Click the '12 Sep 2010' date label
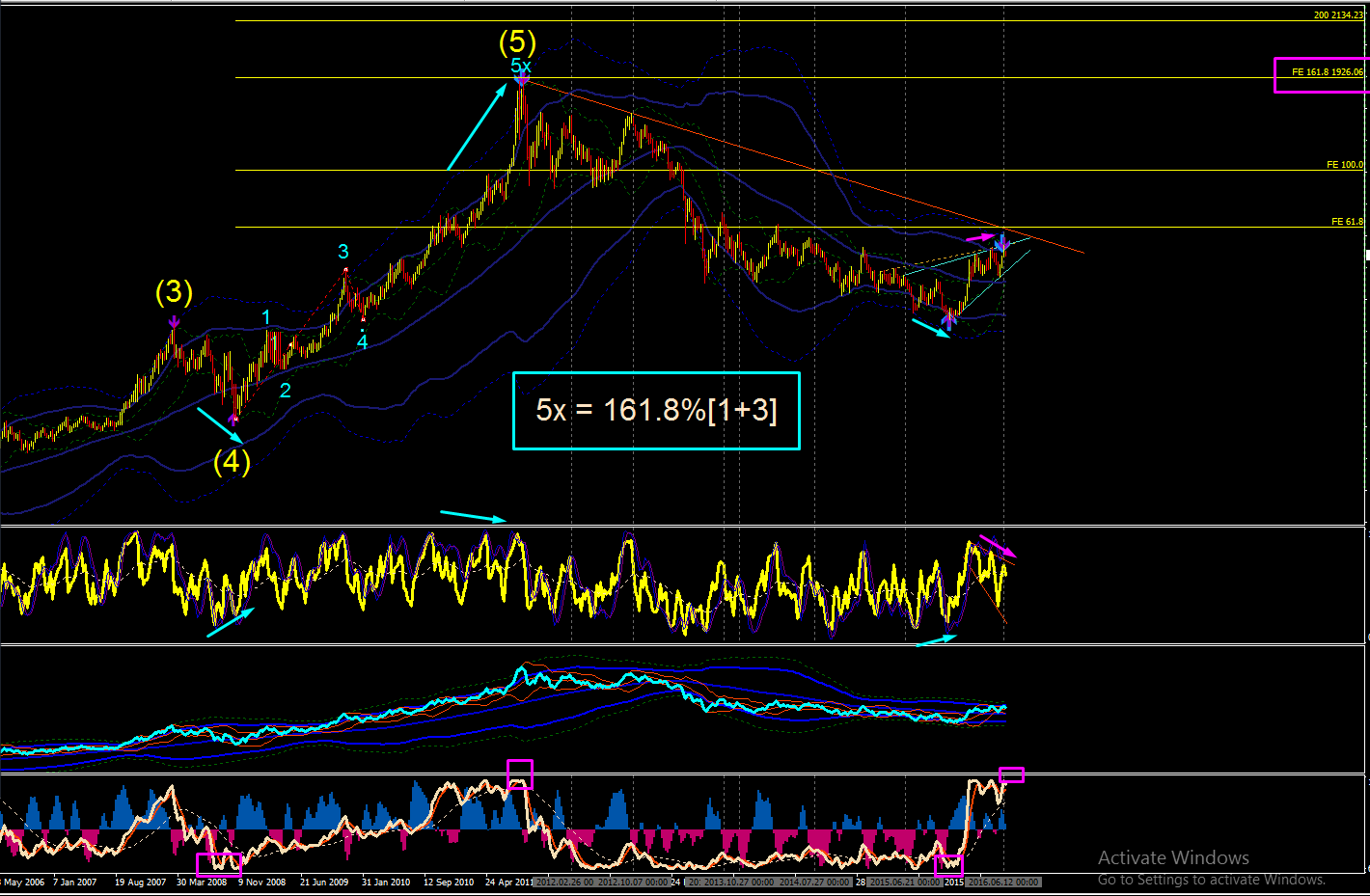The image size is (1370, 896). coord(449,882)
